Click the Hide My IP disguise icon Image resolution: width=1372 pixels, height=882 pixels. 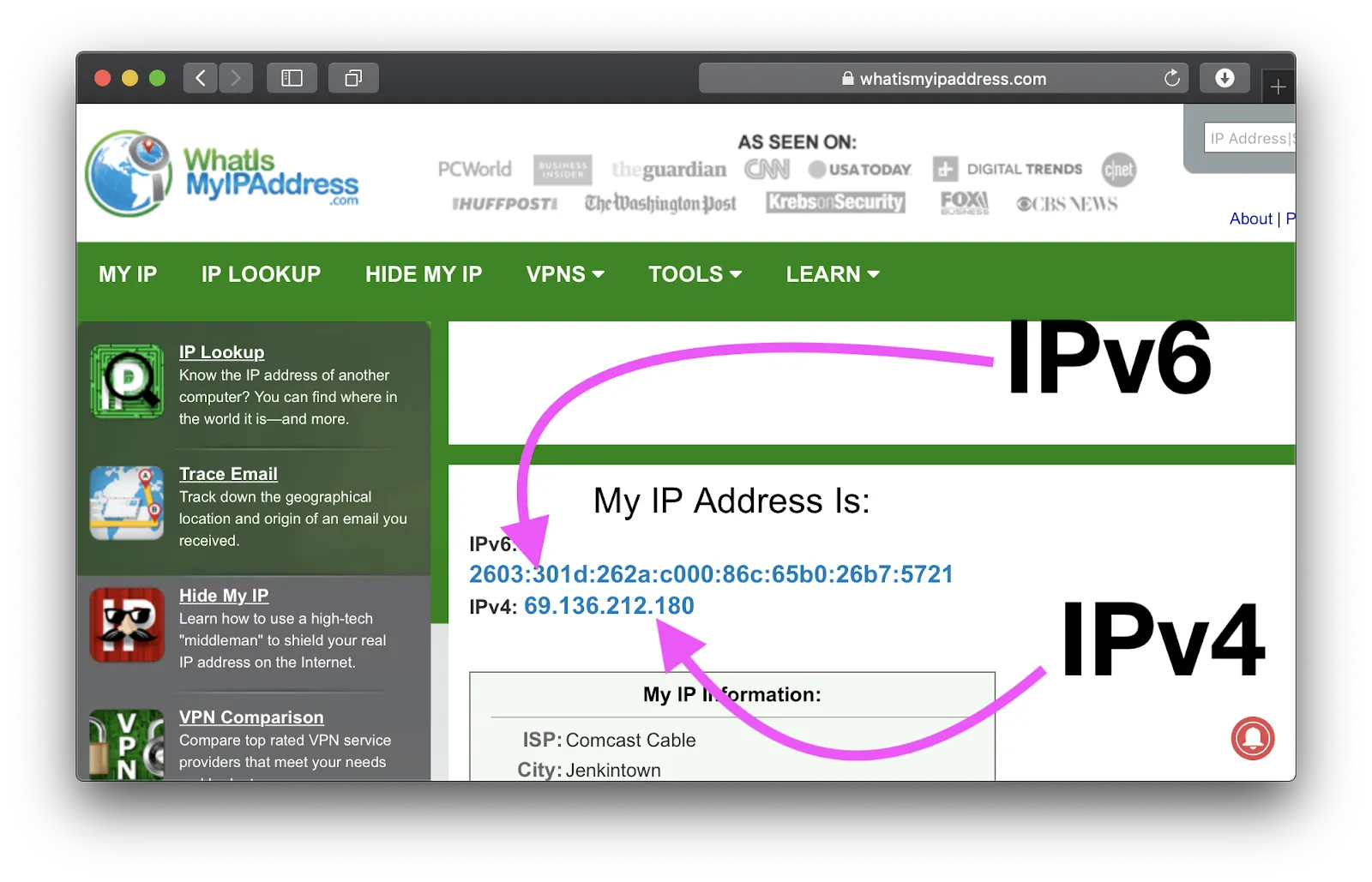[x=127, y=625]
